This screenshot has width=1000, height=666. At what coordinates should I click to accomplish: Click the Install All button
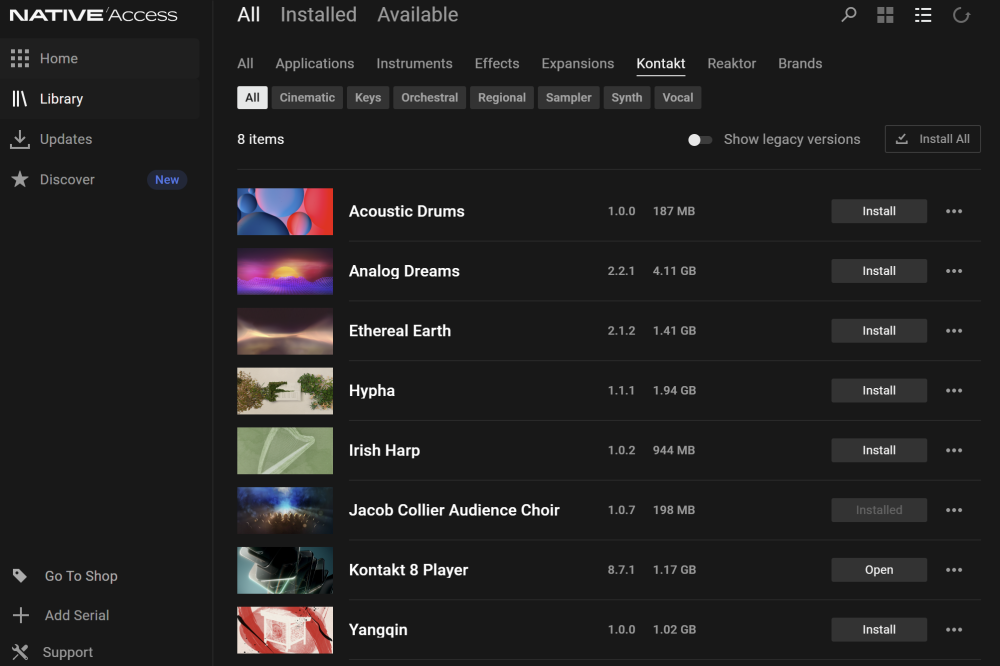tap(932, 139)
